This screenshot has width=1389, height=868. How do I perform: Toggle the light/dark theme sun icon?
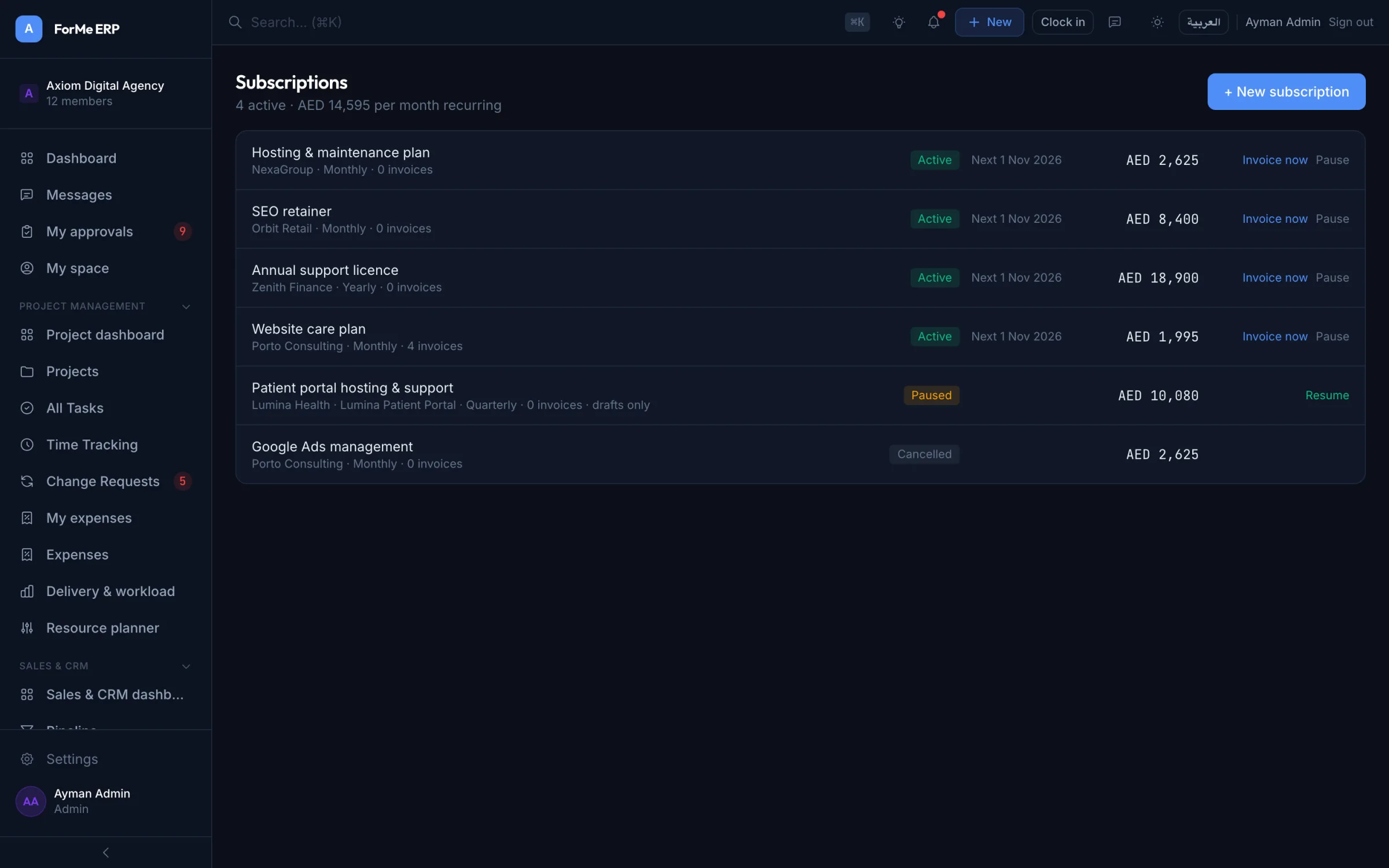(x=1157, y=22)
